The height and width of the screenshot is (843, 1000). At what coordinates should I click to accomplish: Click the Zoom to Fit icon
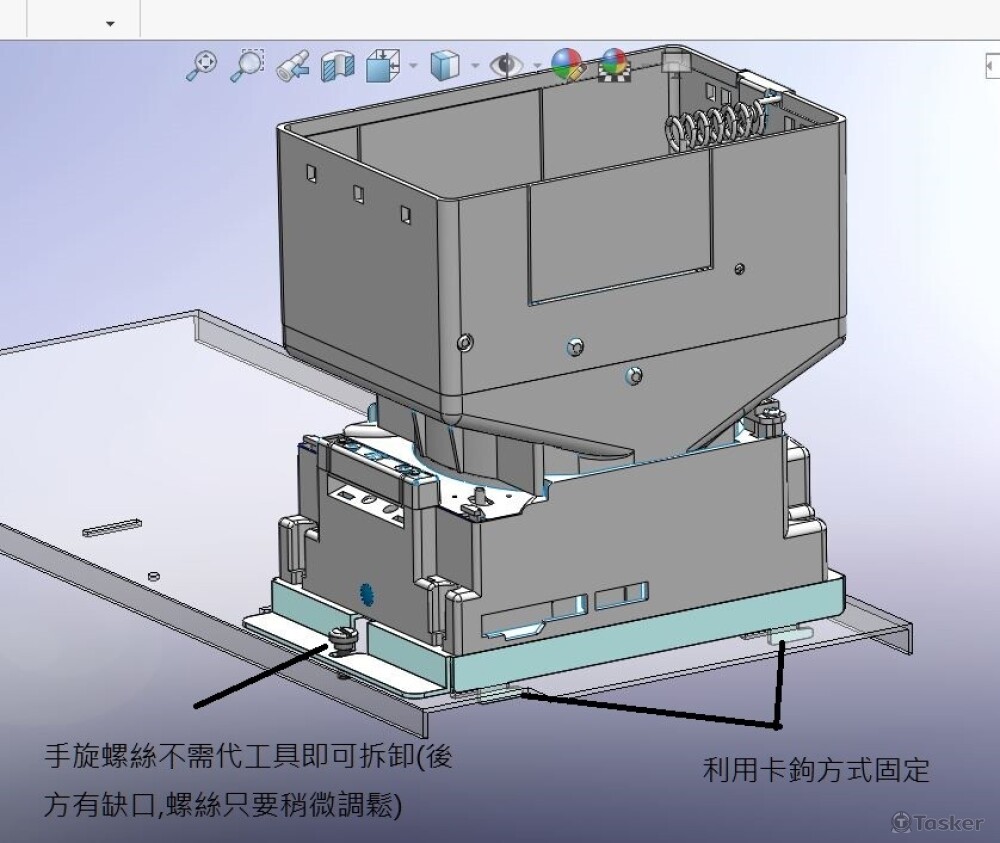(202, 65)
